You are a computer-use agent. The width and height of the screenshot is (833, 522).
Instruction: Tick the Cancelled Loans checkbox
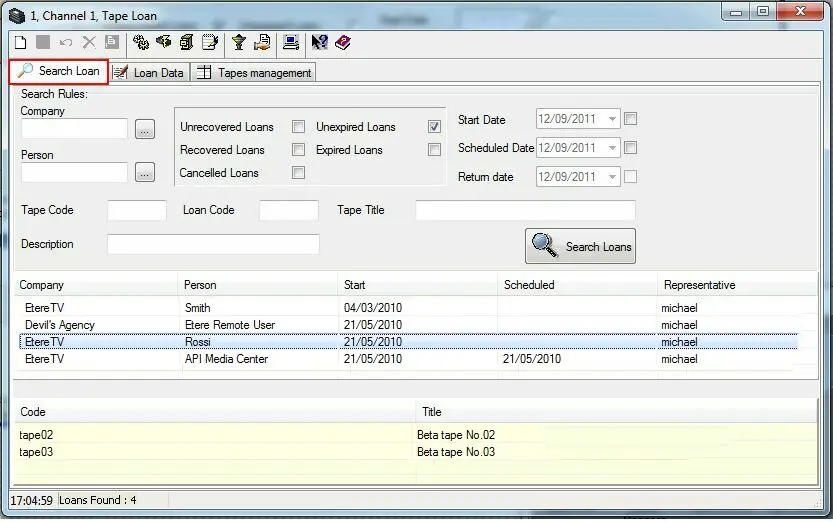298,173
